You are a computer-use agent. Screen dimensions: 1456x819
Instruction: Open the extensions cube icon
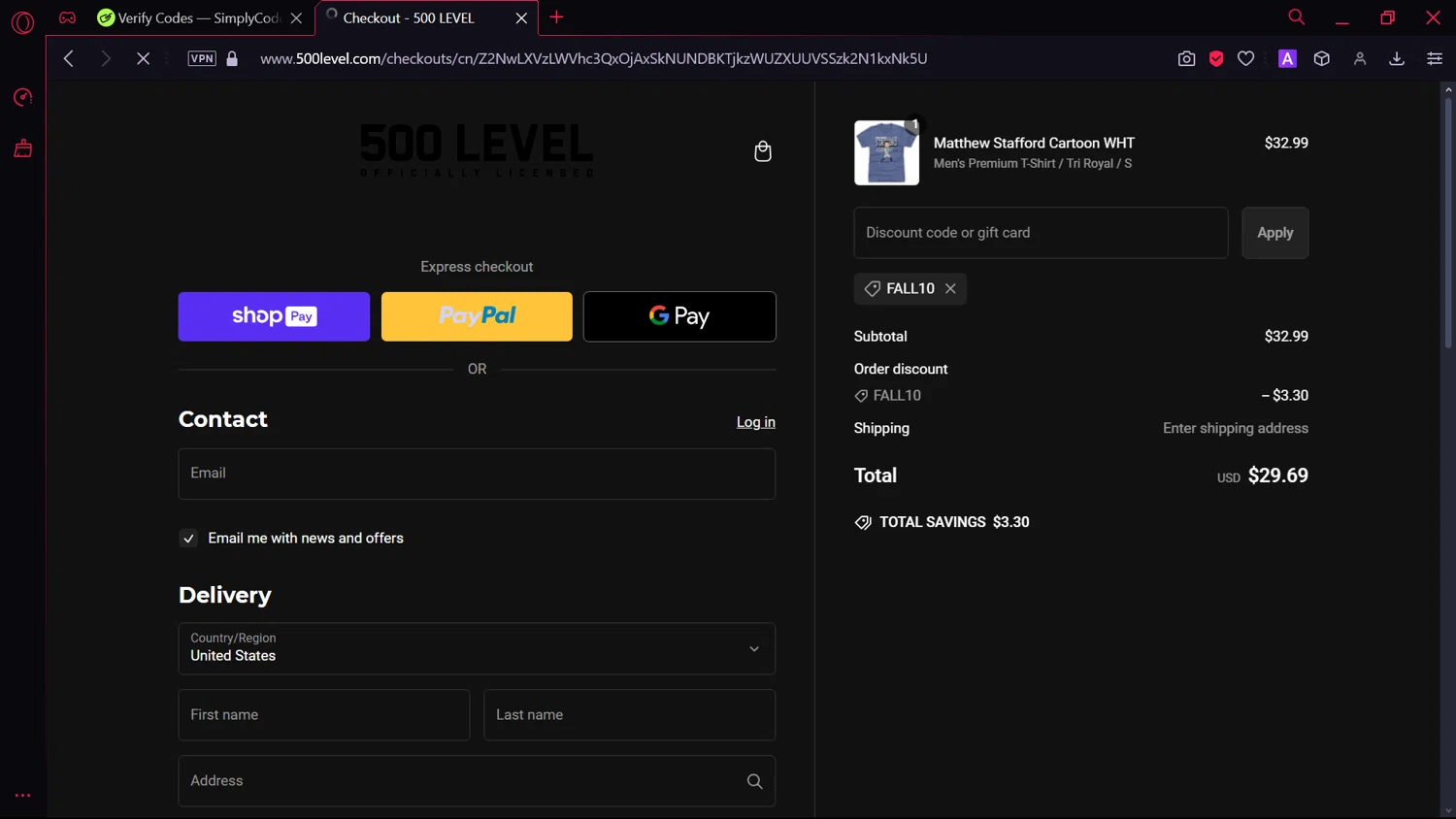pyautogui.click(x=1321, y=58)
